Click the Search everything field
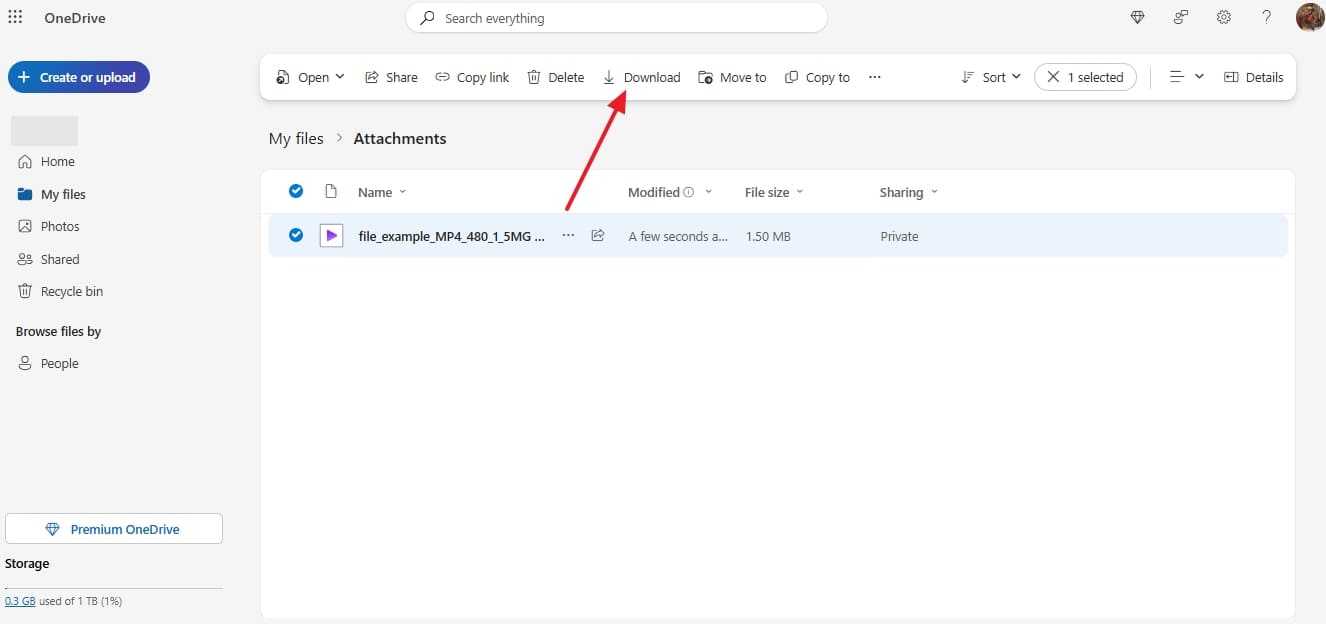Viewport: 1326px width, 624px height. (616, 17)
